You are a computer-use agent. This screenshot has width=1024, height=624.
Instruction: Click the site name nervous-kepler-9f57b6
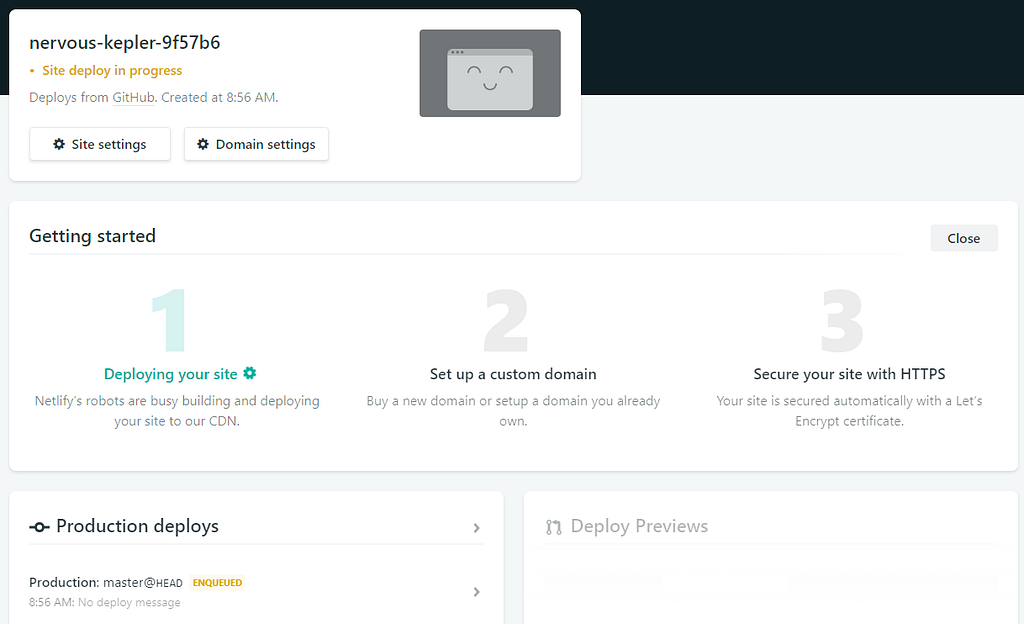[x=125, y=42]
